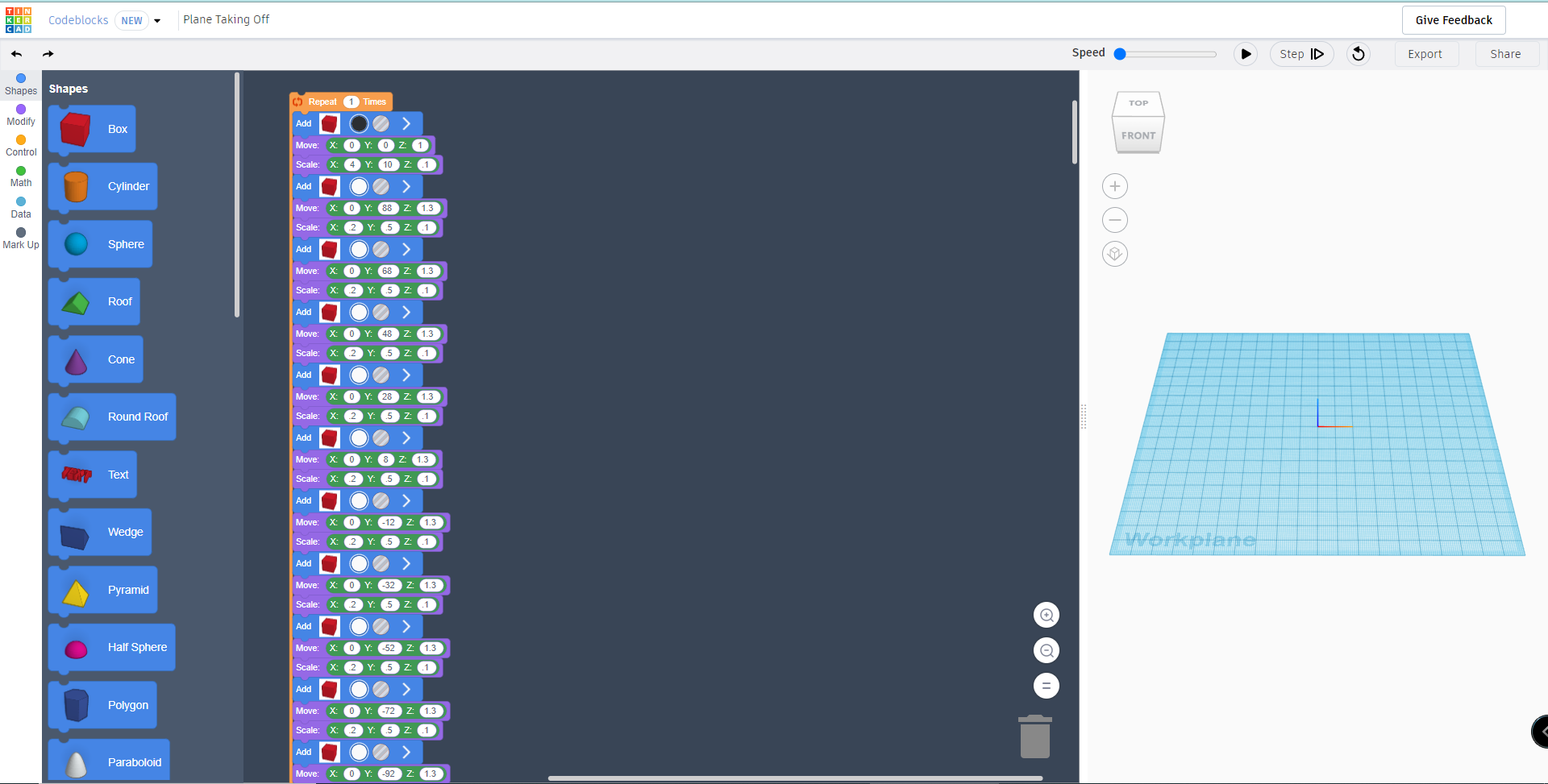Viewport: 1548px width, 784px height.
Task: Click the trash can icon
Action: [1035, 736]
